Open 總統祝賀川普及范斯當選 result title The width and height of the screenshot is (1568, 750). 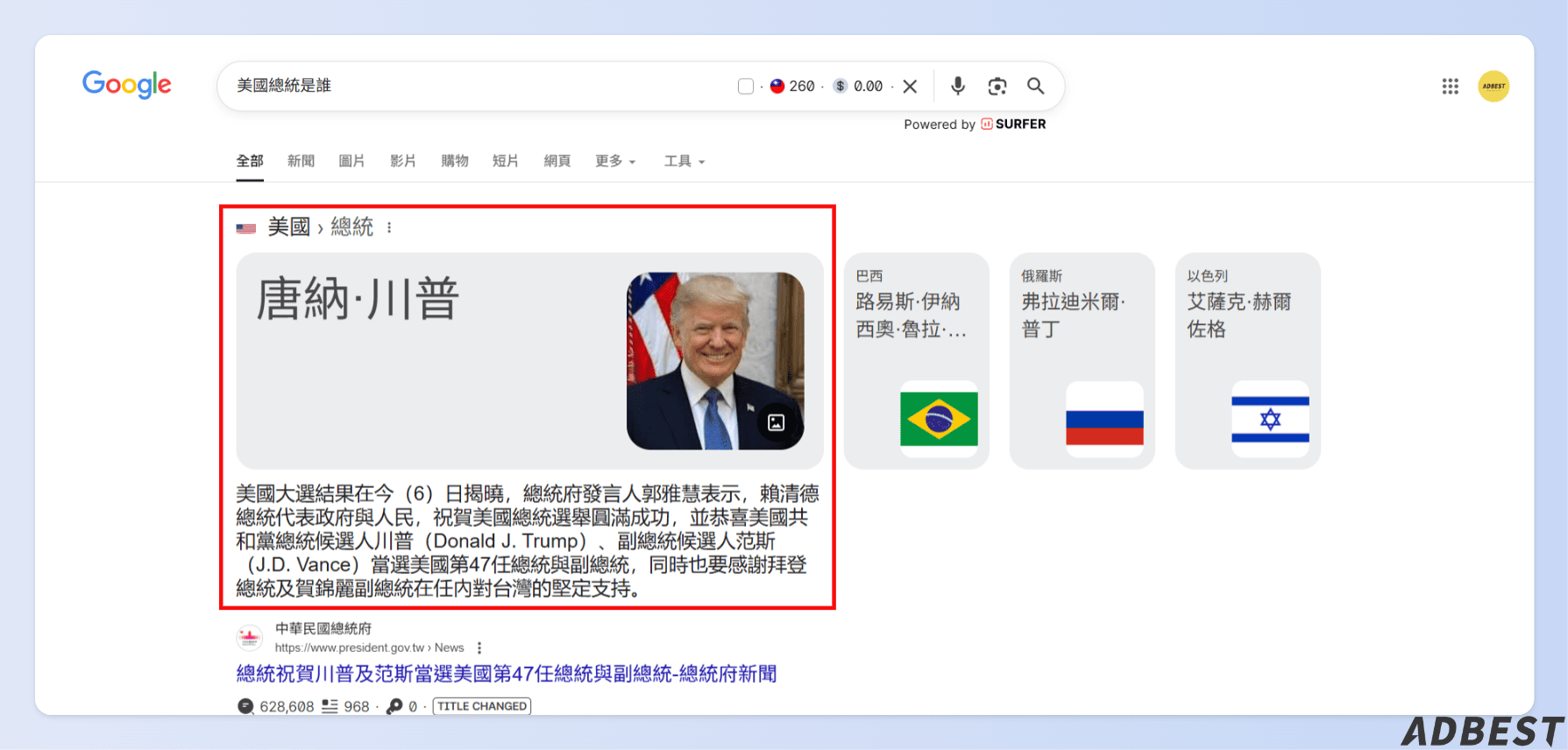click(507, 674)
